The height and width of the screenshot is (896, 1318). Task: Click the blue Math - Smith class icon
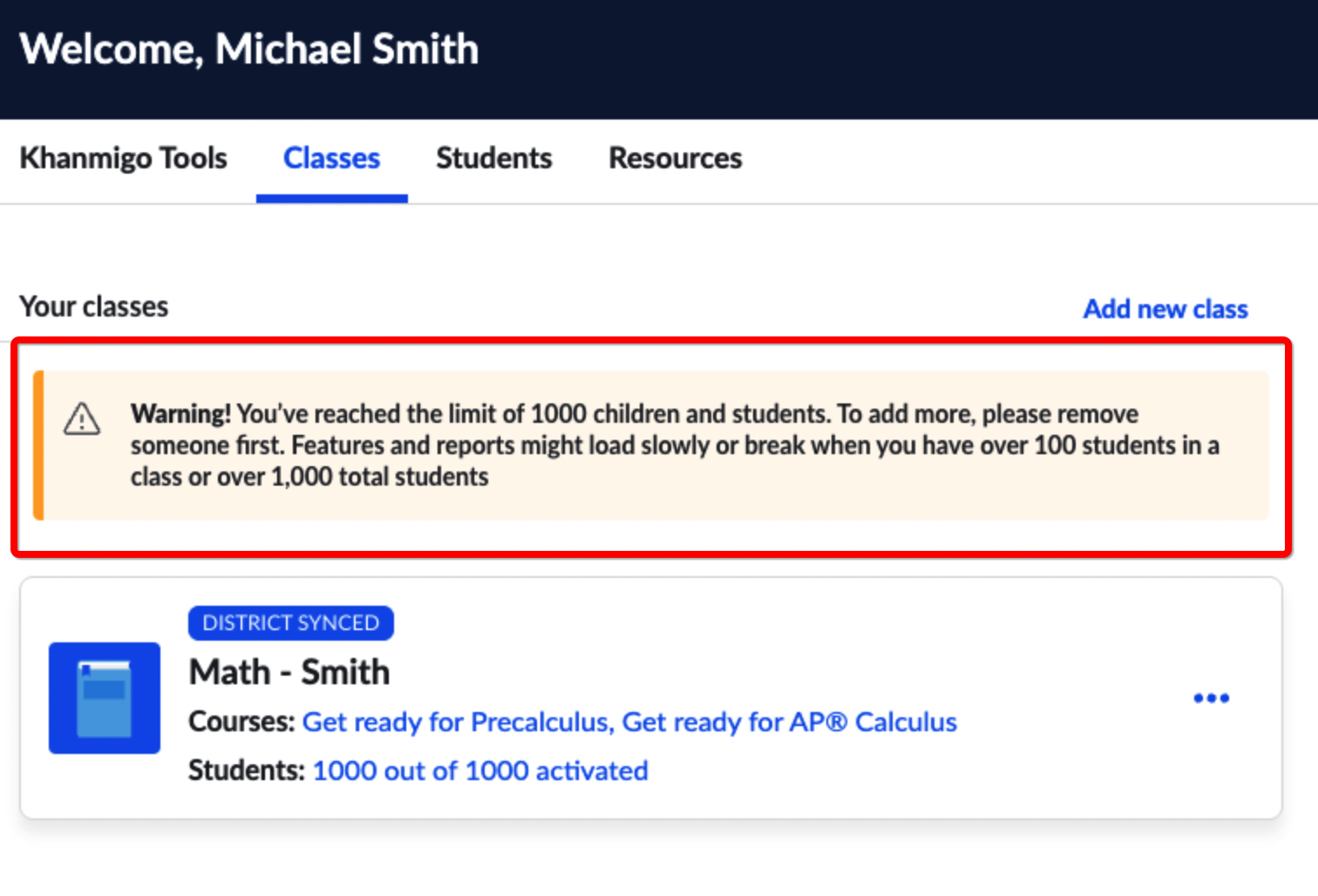point(105,698)
